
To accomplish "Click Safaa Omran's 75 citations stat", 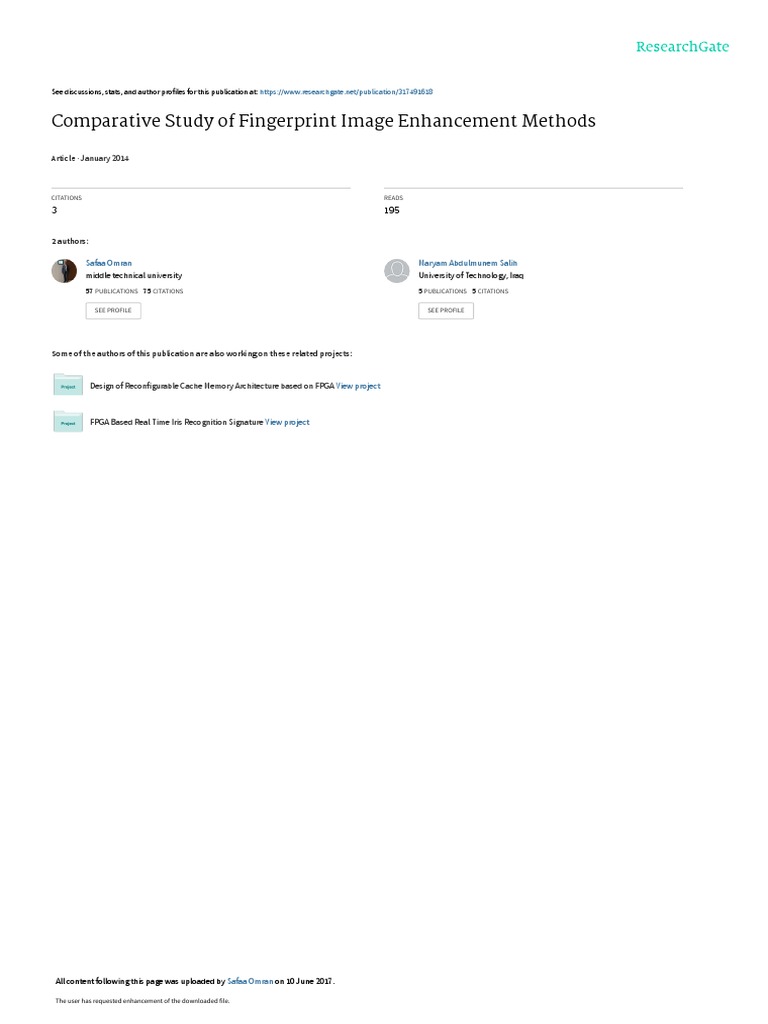I will (x=163, y=291).
